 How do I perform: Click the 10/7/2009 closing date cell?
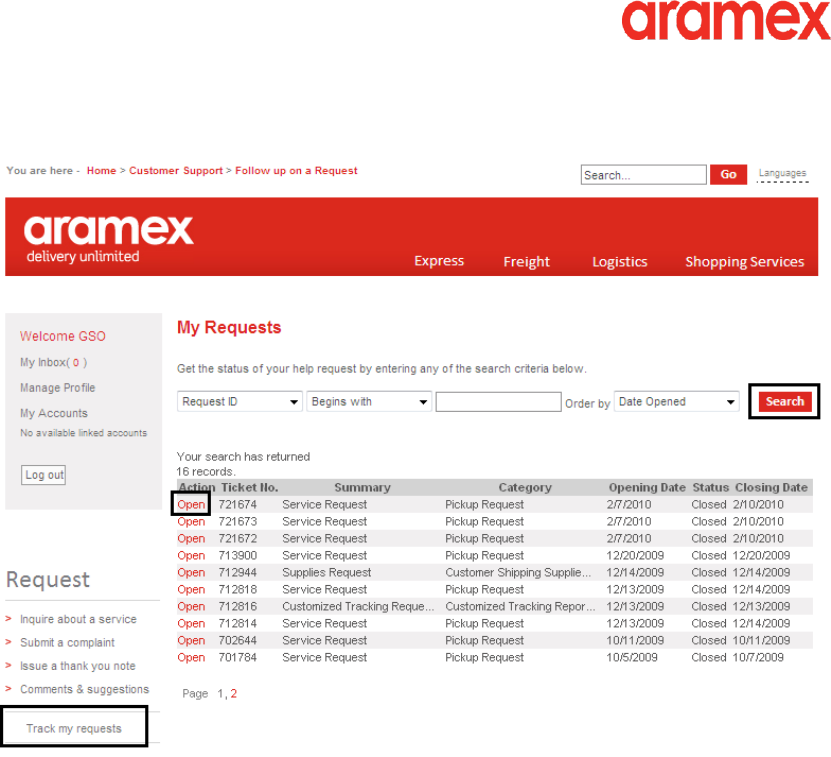(x=758, y=657)
